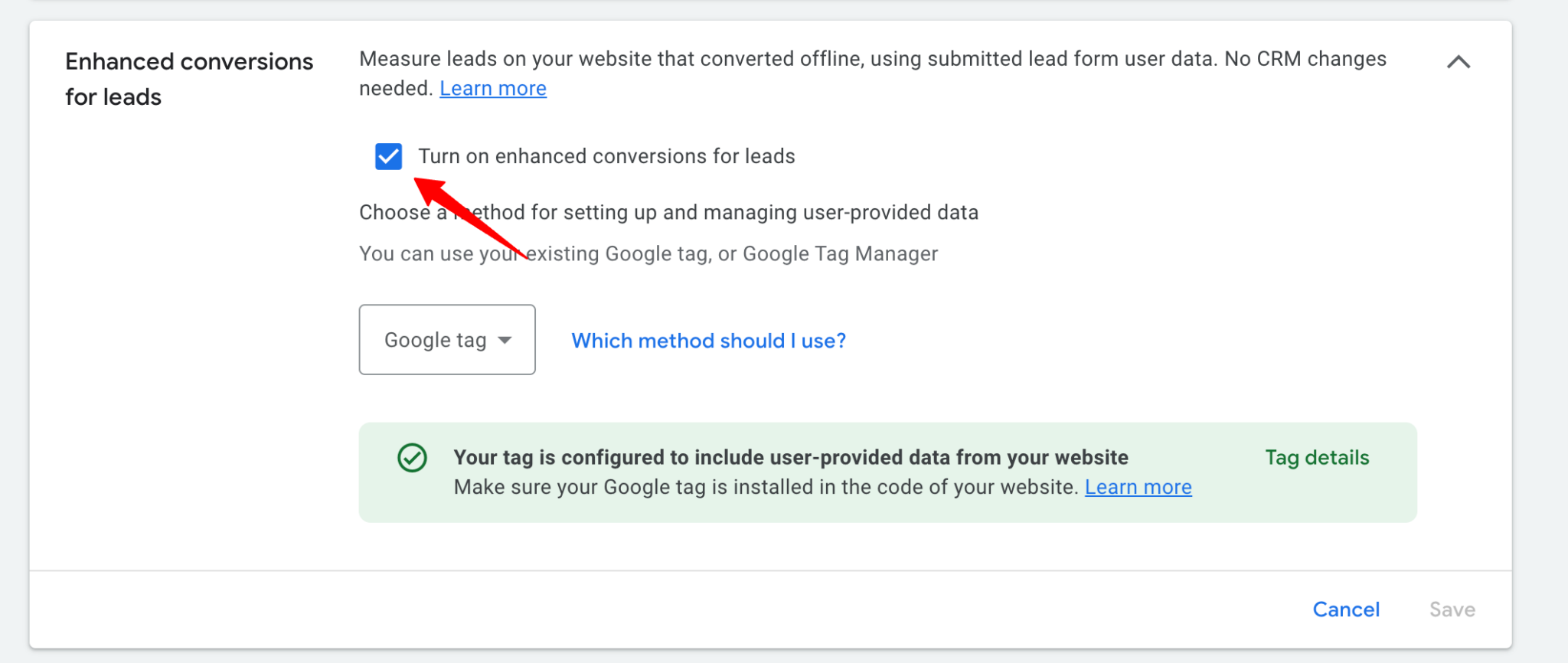This screenshot has width=1568, height=663.
Task: Collapse the Enhanced conversions for leads section
Action: (x=1459, y=61)
